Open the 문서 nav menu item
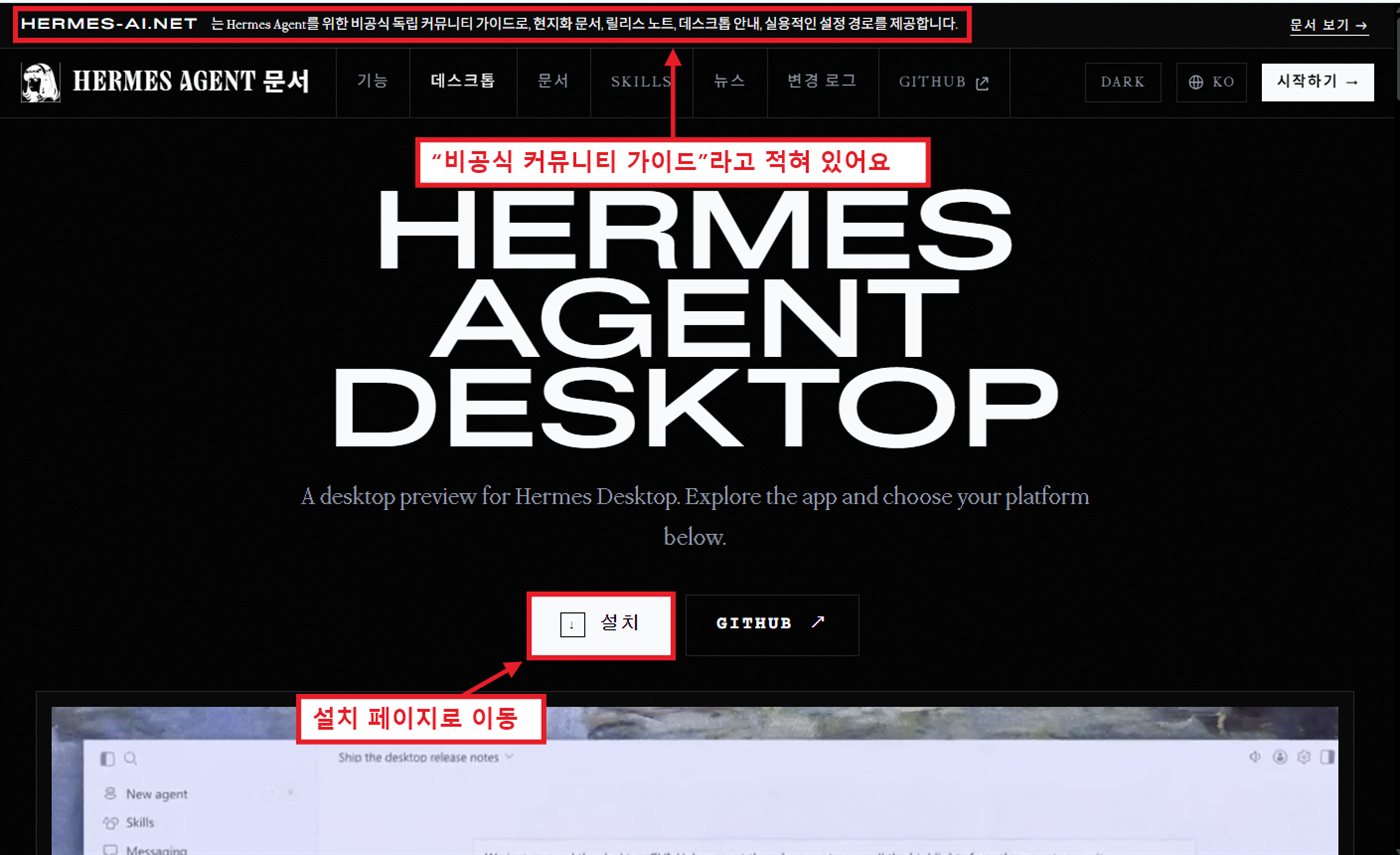 pos(553,82)
